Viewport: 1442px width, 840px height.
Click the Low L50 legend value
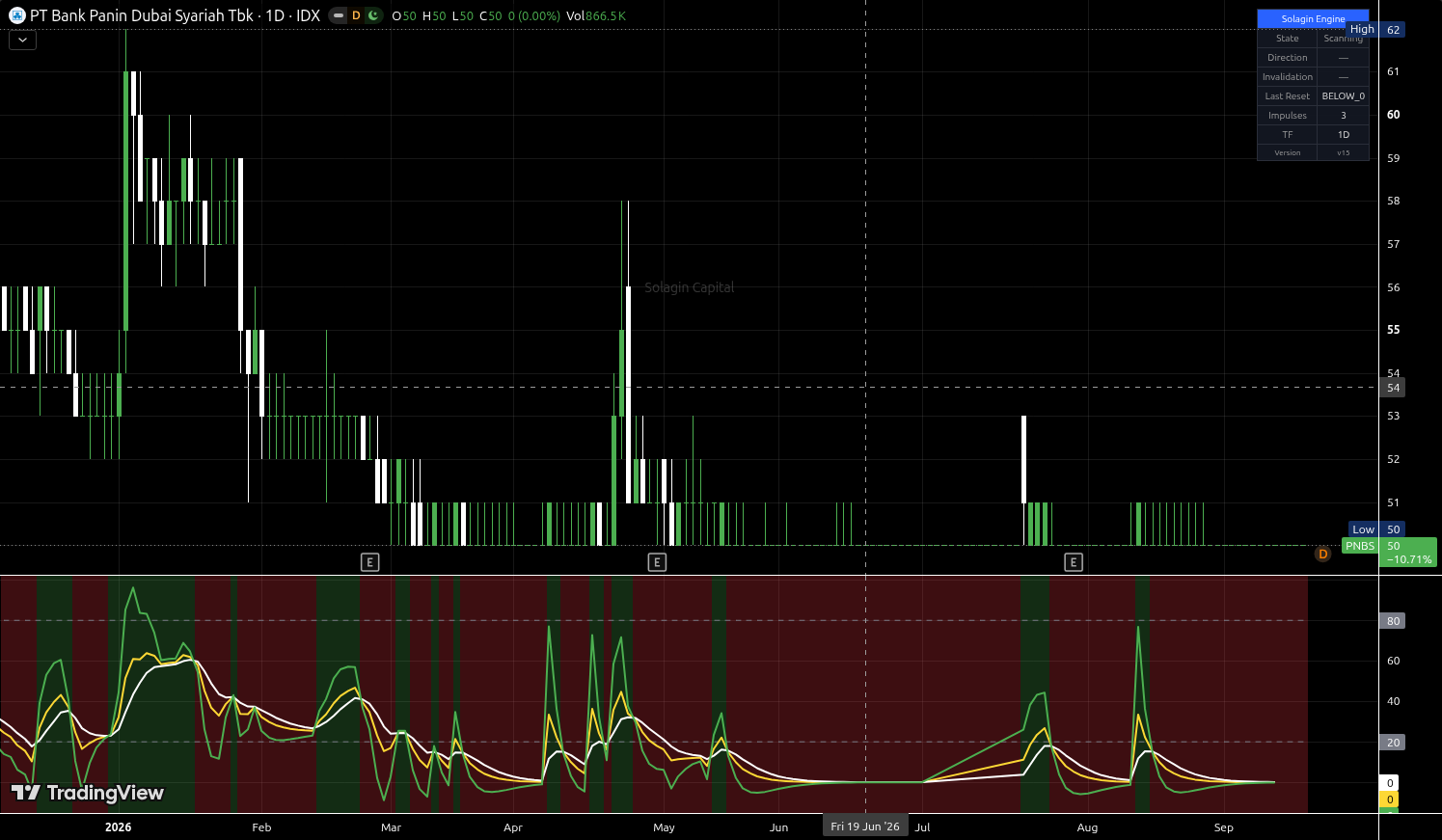[x=463, y=15]
